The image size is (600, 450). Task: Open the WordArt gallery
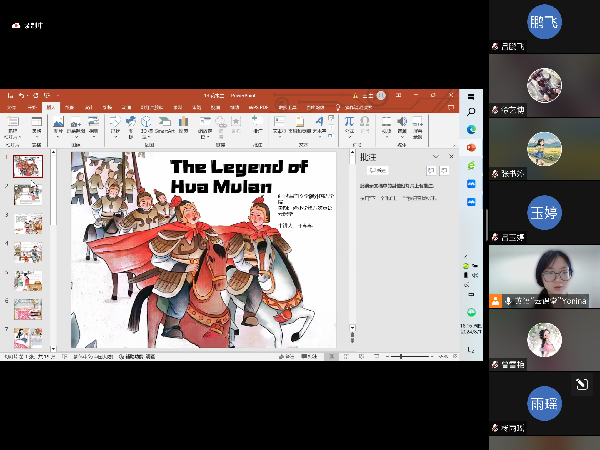319,126
